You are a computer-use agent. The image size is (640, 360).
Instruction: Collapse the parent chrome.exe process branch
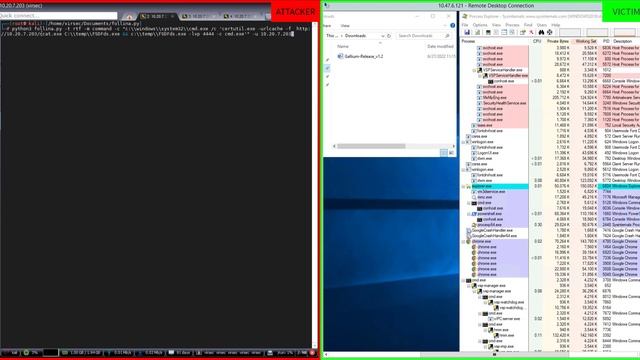click(x=463, y=242)
